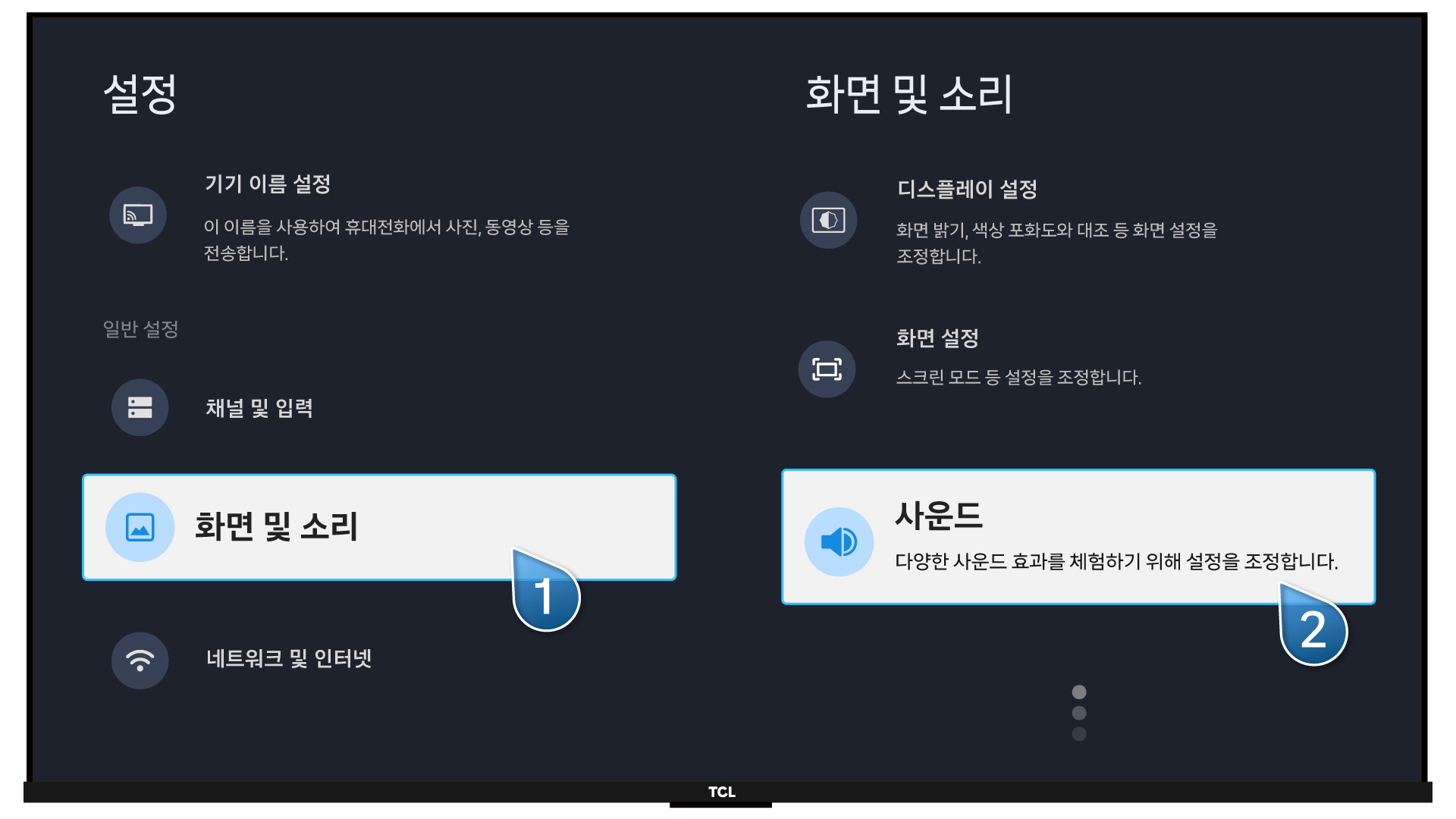Click the Wi-Fi icon for 네트워크 및 인터넷
1456x819 pixels.
point(140,660)
